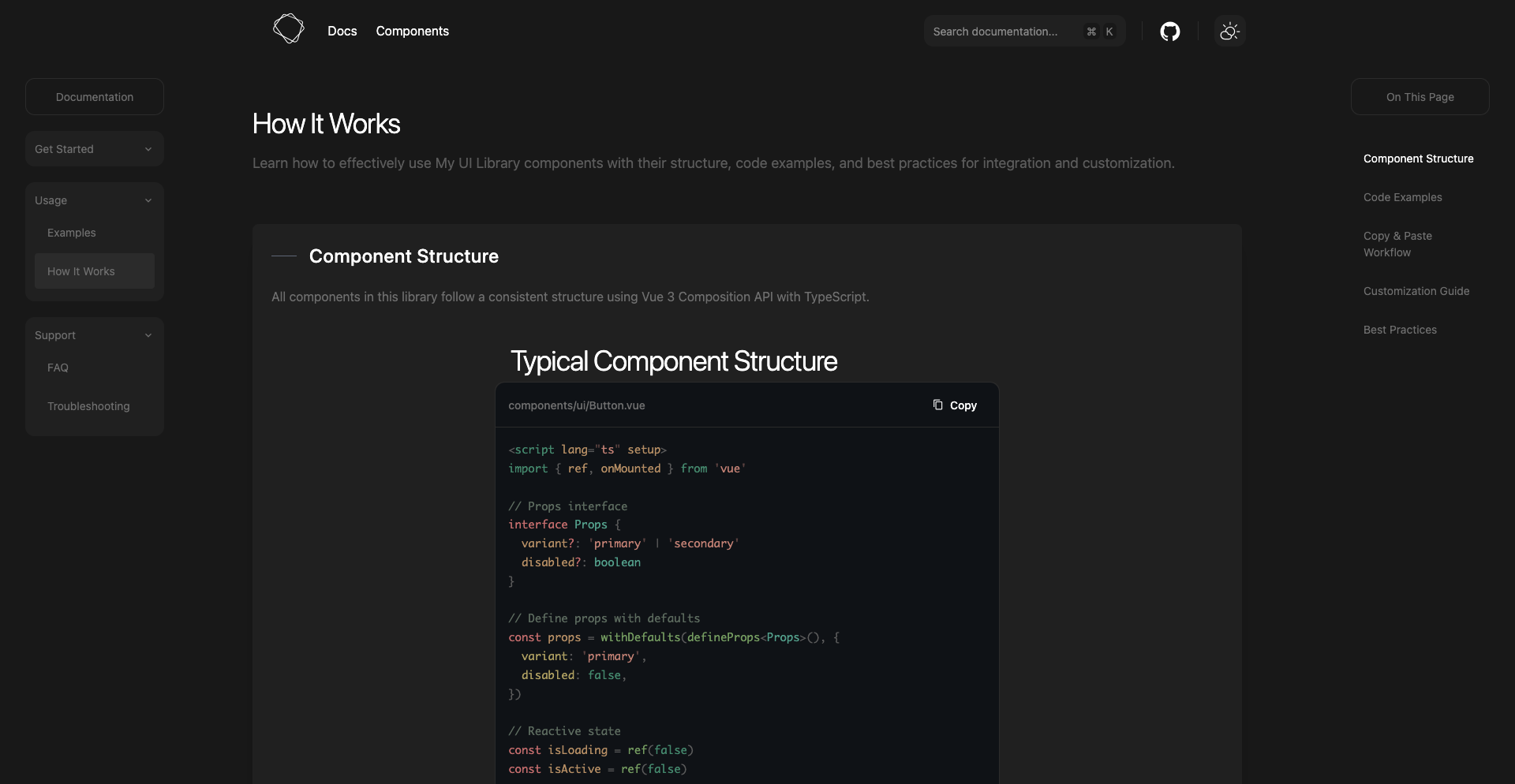Image resolution: width=1515 pixels, height=784 pixels.
Task: Jump to Component Structure in page outline
Action: click(1418, 159)
